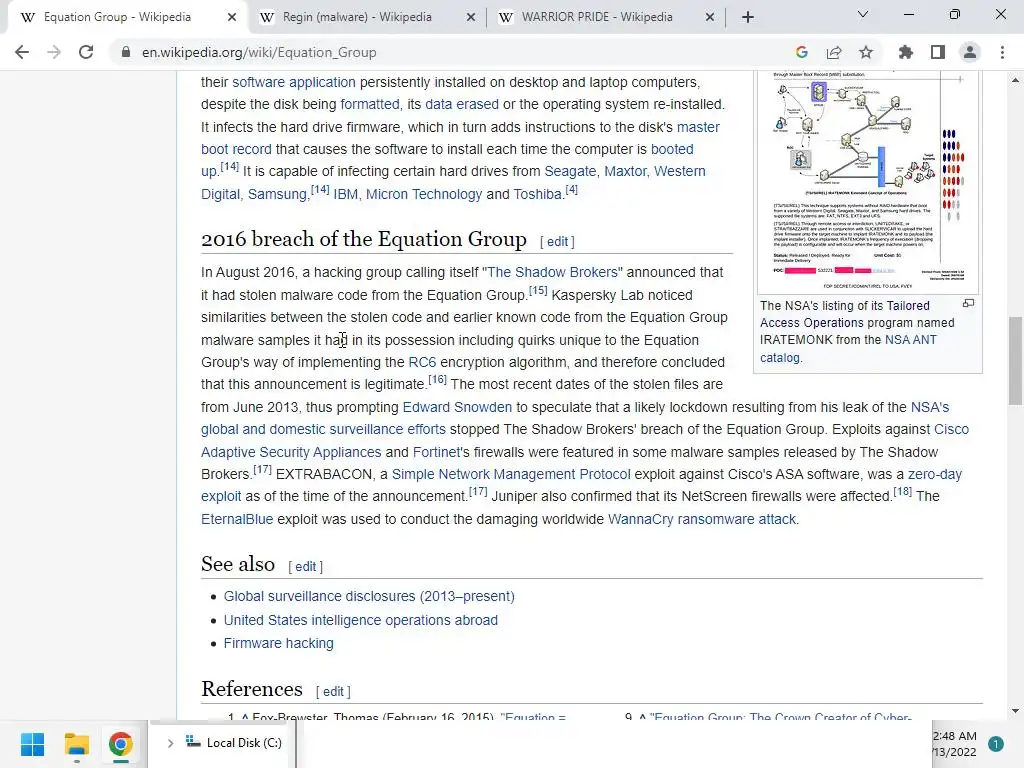This screenshot has width=1024, height=768.
Task: Click the page vertical scrollbar thumb
Action: click(x=1015, y=360)
